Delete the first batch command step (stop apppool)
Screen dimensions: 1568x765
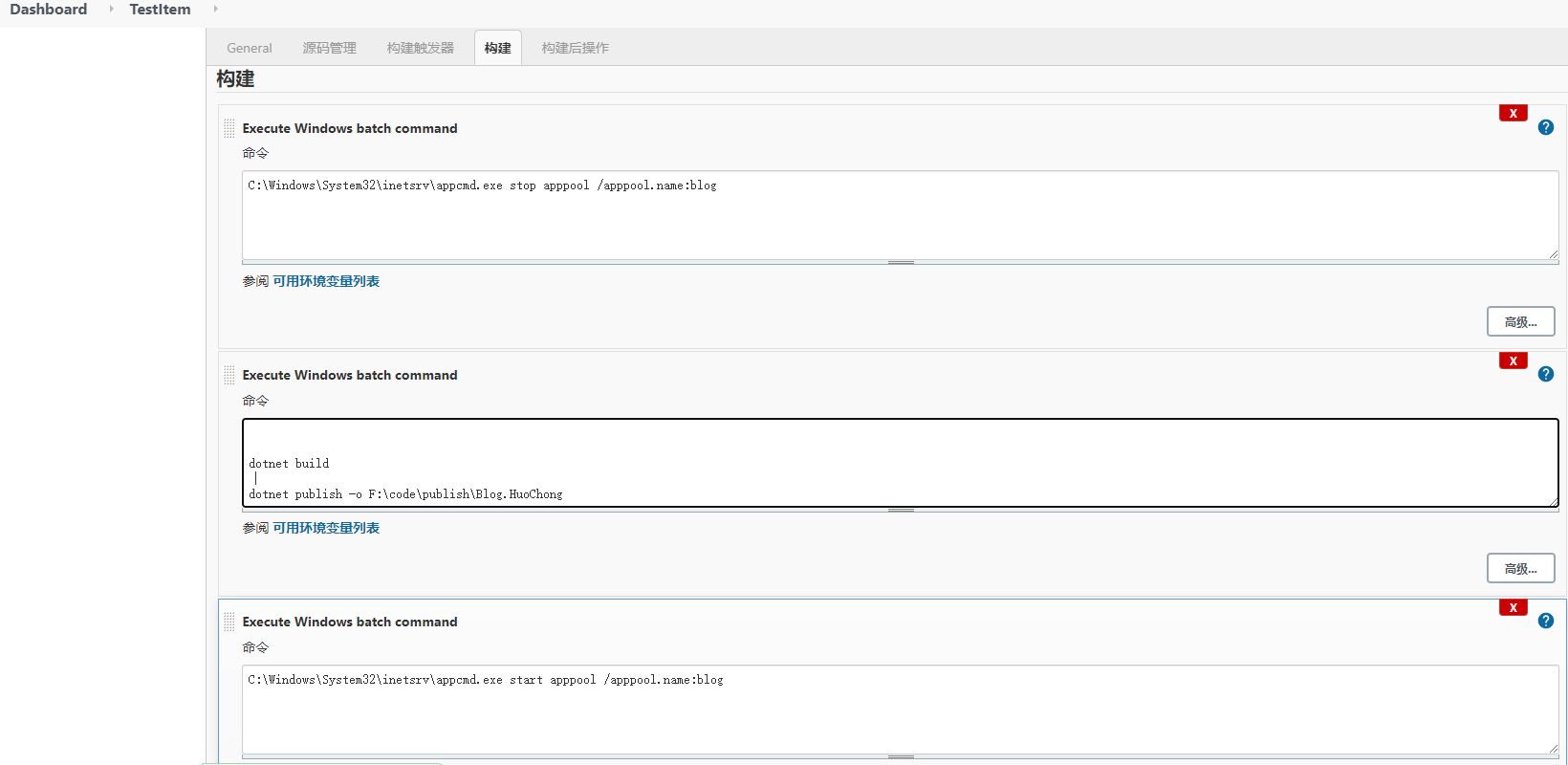coord(1513,113)
